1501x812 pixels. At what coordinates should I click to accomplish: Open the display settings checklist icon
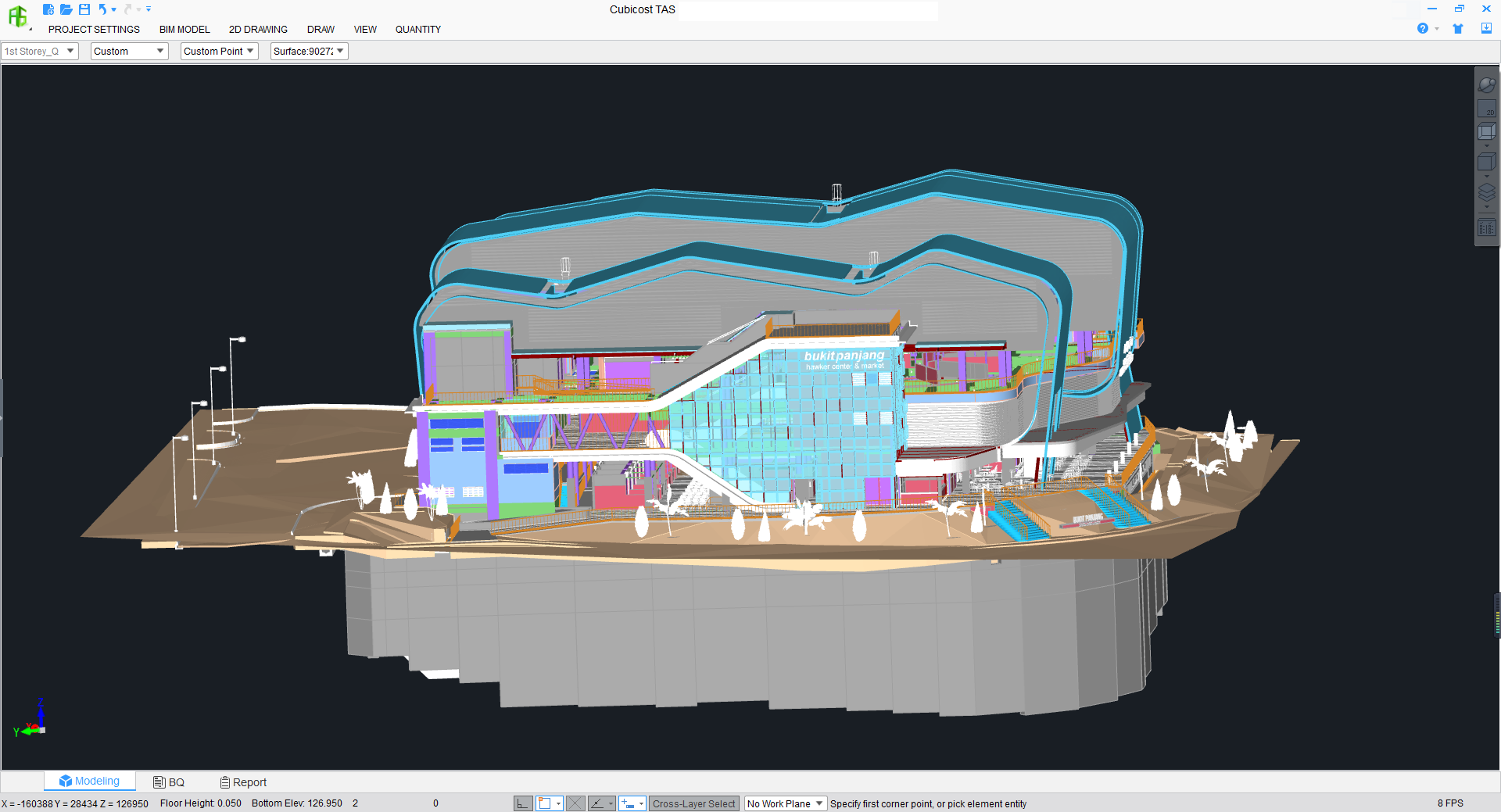(1486, 228)
